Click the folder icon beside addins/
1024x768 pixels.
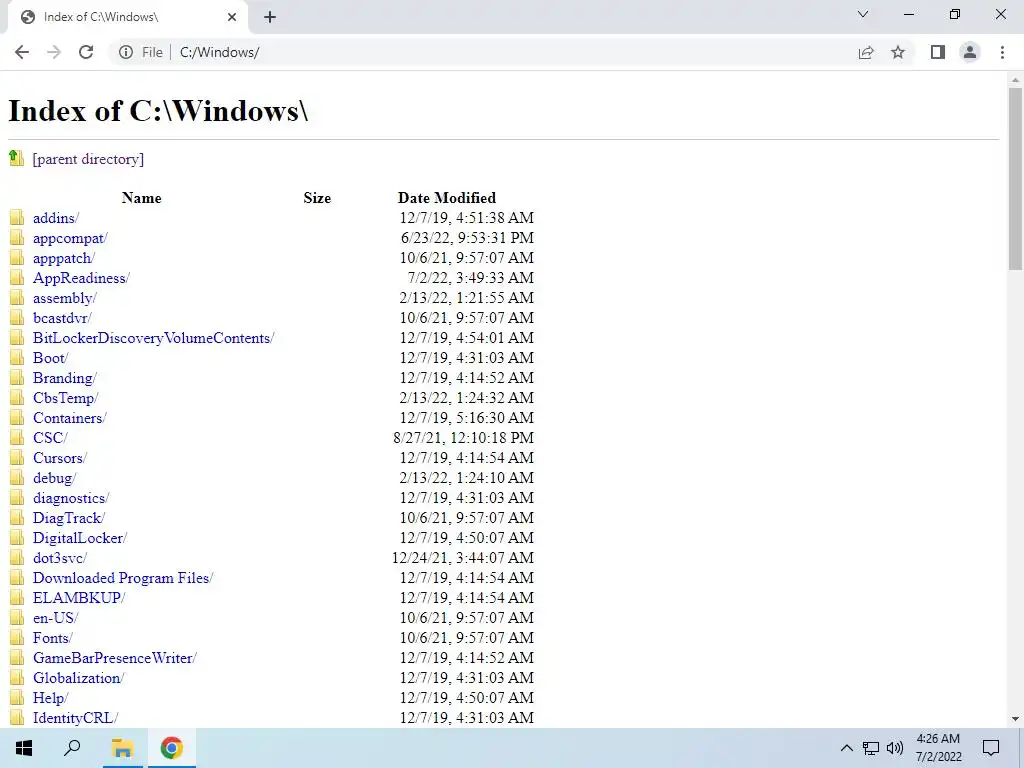17,217
